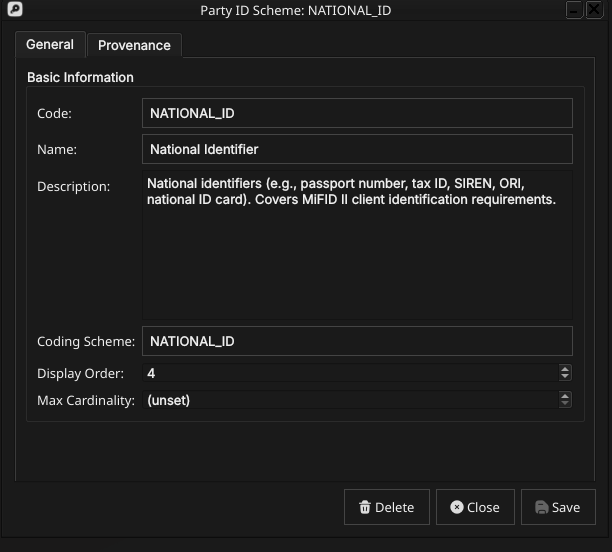Image resolution: width=612 pixels, height=552 pixels.
Task: Click the Max Cardinality label
Action: (86, 401)
